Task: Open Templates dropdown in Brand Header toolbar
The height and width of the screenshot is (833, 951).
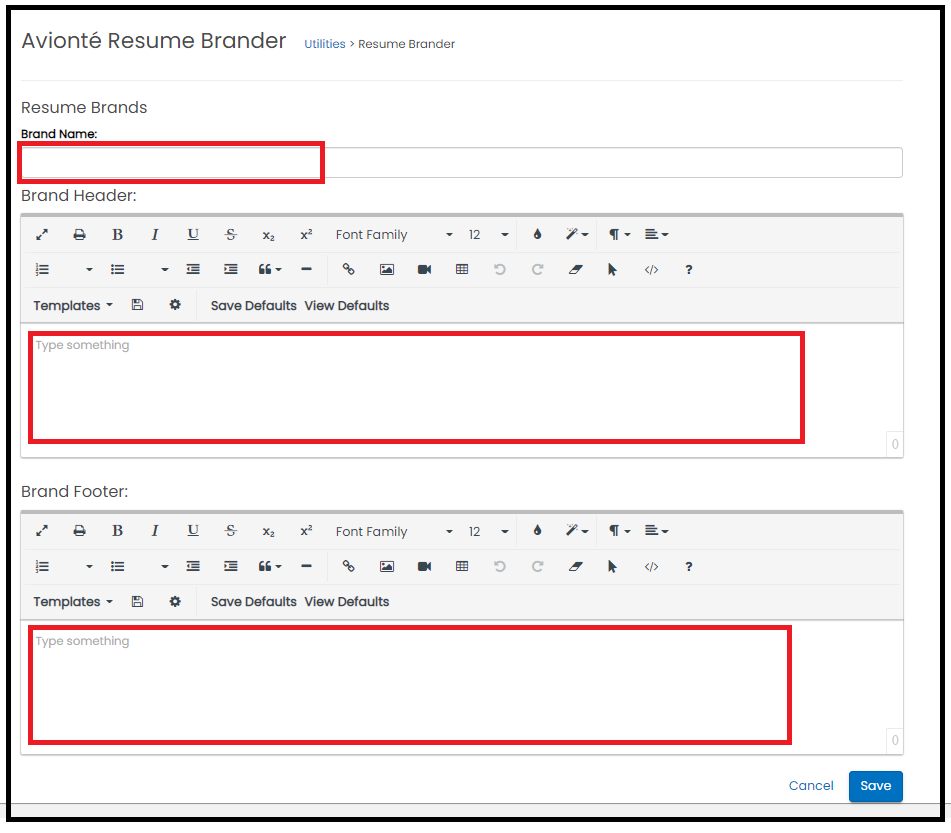Action: (x=73, y=306)
